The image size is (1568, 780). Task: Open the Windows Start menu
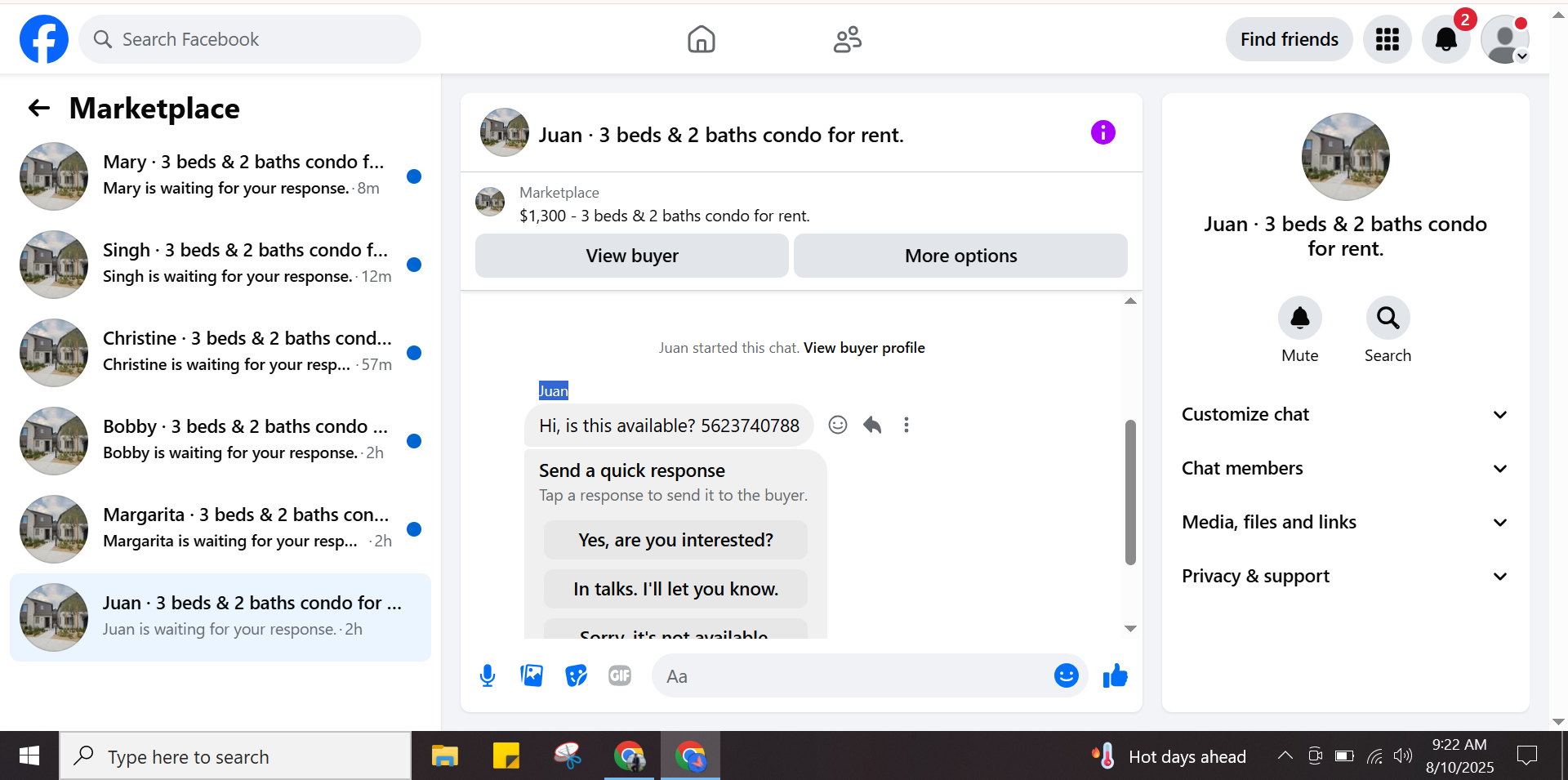pyautogui.click(x=29, y=756)
